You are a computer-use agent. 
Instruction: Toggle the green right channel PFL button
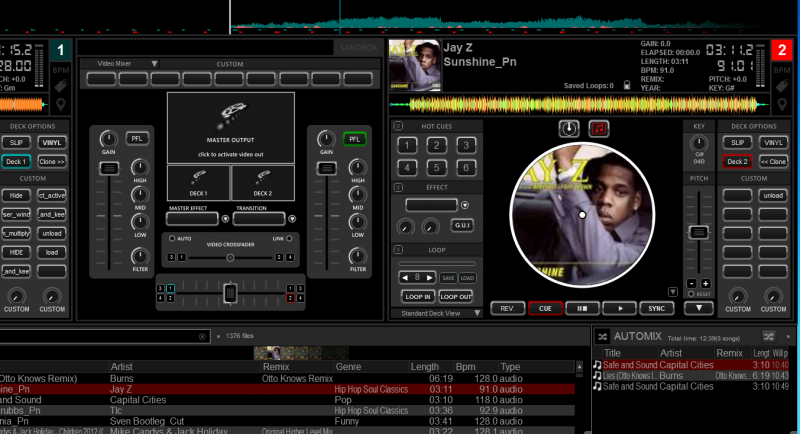pos(355,139)
